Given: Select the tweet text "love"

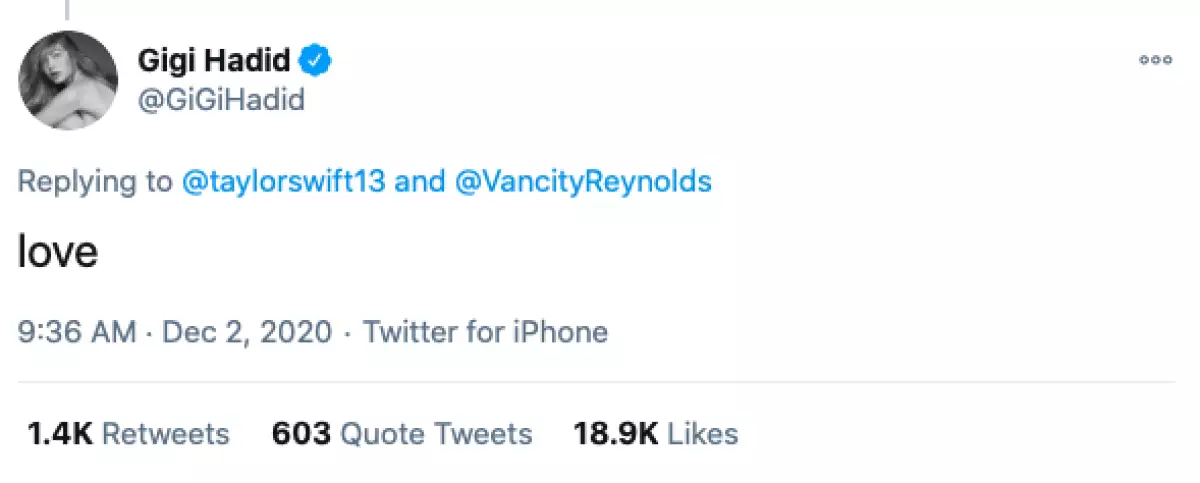Looking at the screenshot, I should click(x=58, y=253).
